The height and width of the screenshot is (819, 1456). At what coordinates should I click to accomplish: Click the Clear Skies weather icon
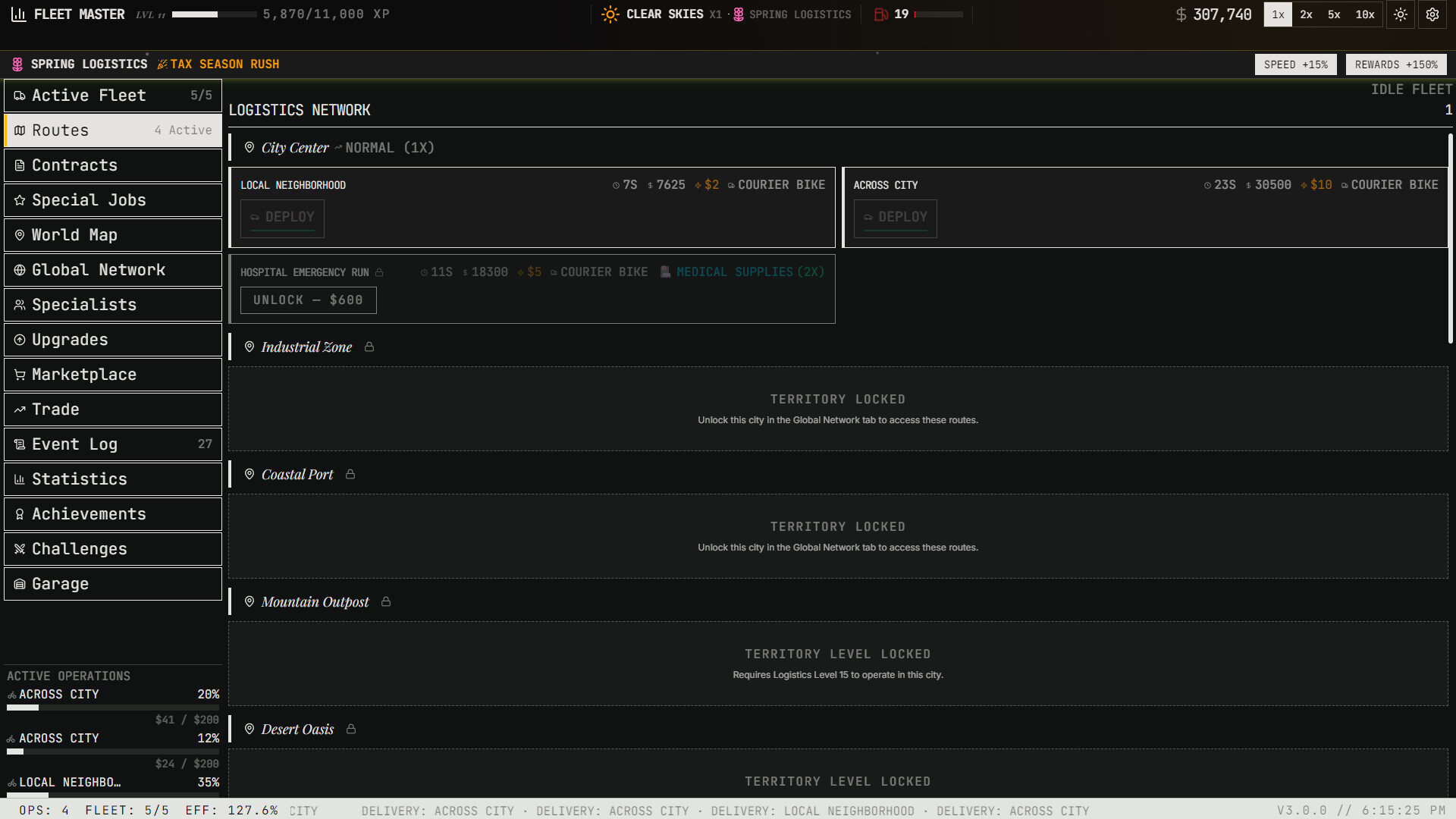coord(610,14)
